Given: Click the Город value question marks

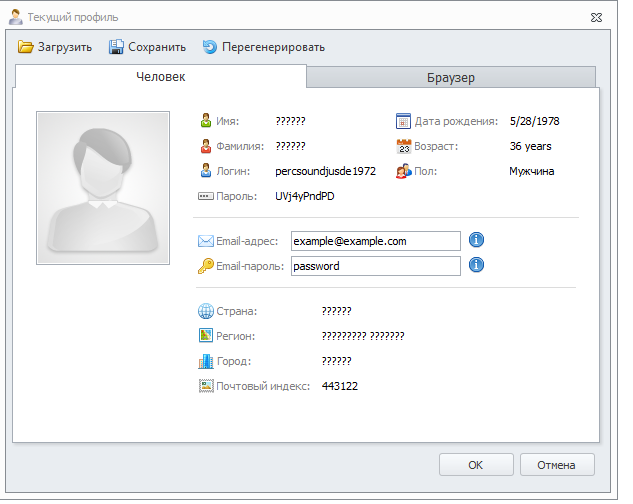Looking at the screenshot, I should pyautogui.click(x=337, y=361).
